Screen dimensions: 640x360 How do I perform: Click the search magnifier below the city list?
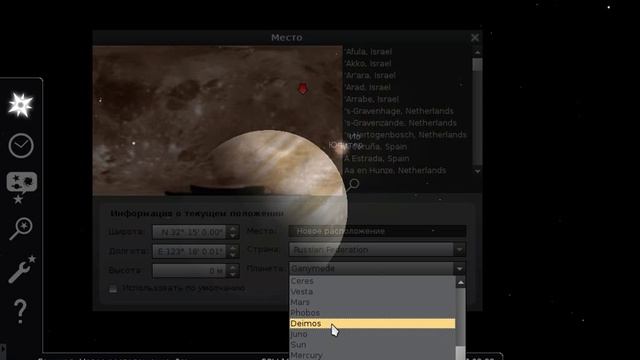click(x=353, y=185)
